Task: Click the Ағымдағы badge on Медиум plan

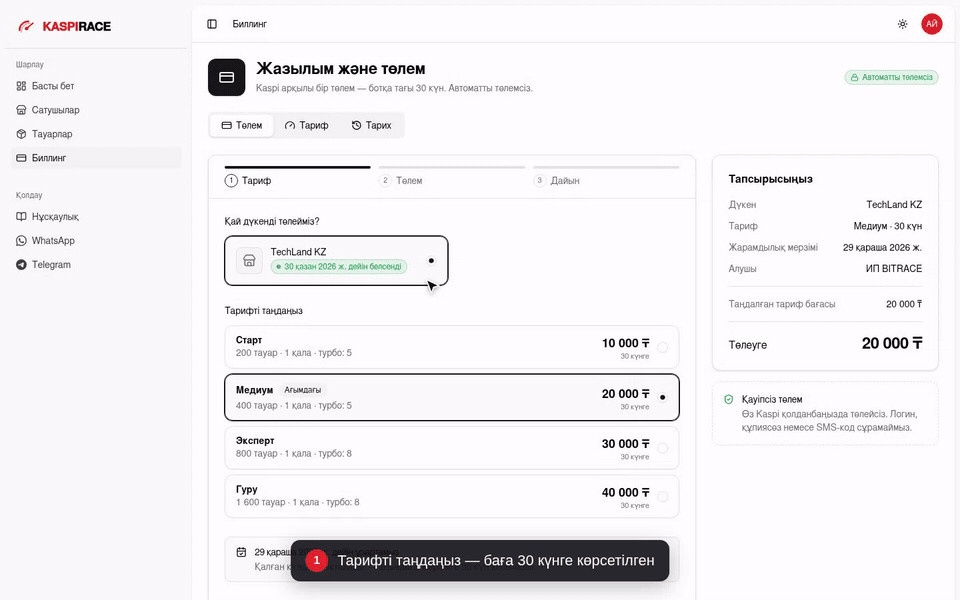Action: point(302,390)
